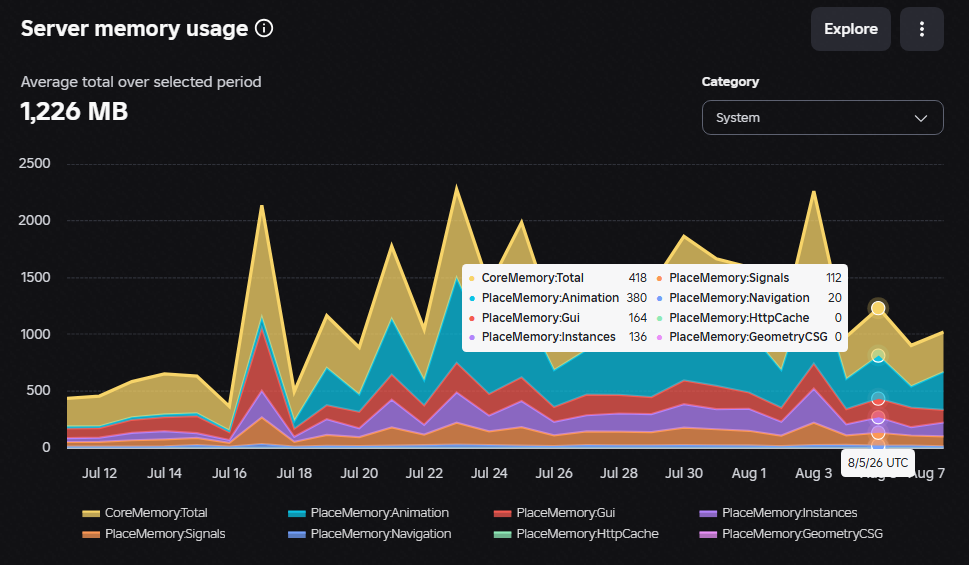Image resolution: width=969 pixels, height=565 pixels.
Task: Toggle PlaceMemory:HttpCache legend entry
Action: point(577,533)
